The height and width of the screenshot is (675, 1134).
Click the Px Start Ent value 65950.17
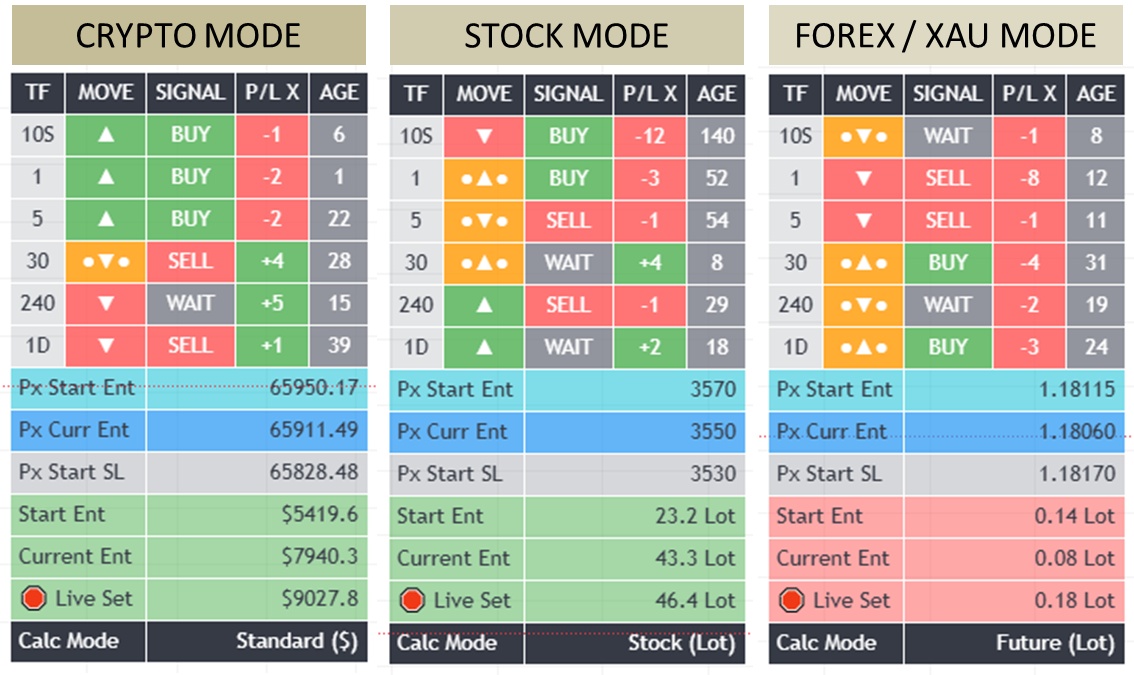click(x=313, y=388)
